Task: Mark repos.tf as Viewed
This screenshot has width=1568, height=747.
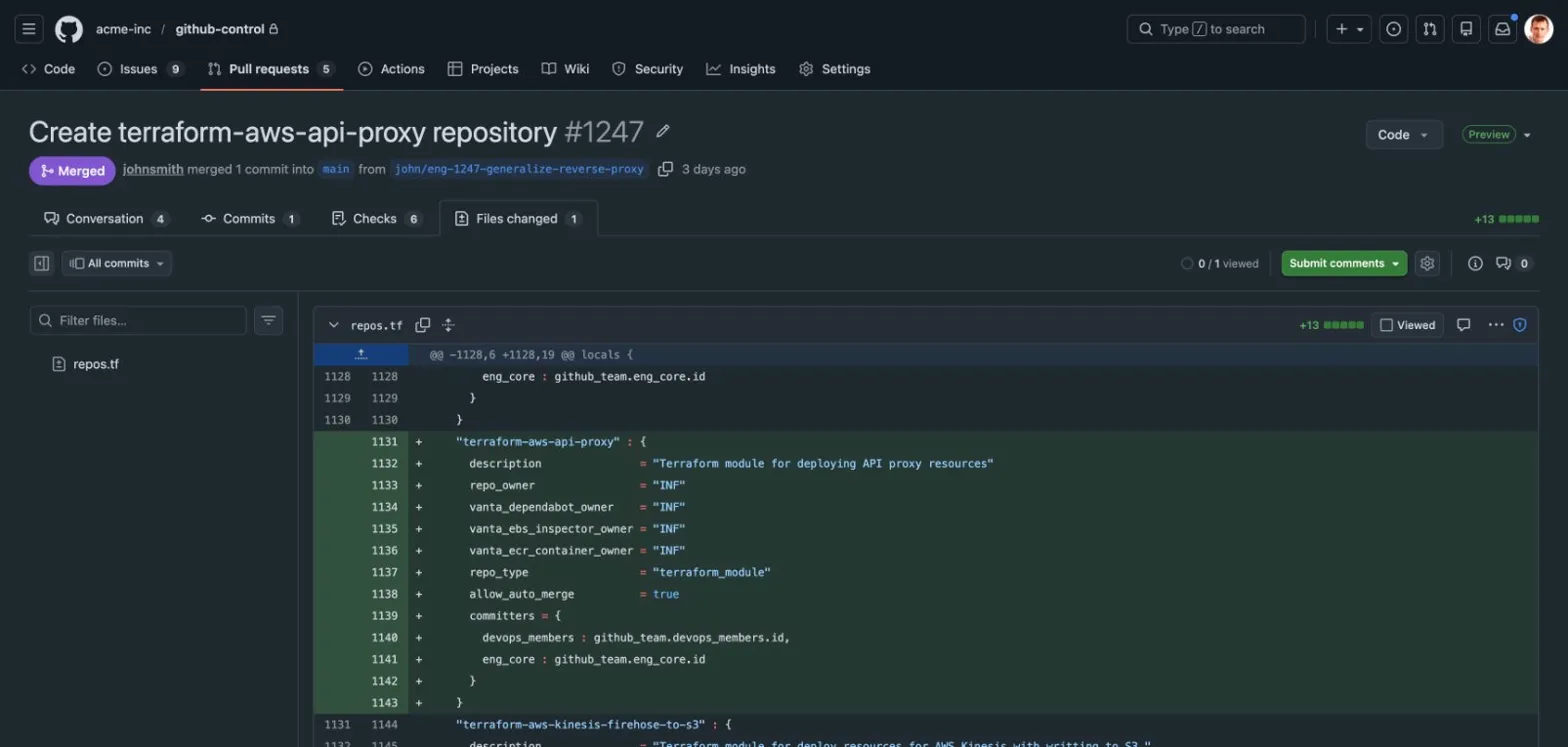Action: click(x=1407, y=325)
